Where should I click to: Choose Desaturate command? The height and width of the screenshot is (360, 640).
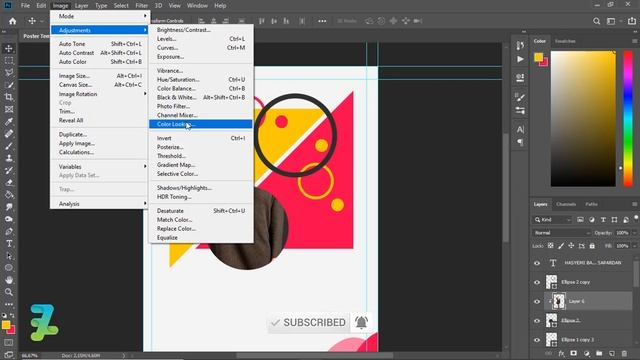201,211
